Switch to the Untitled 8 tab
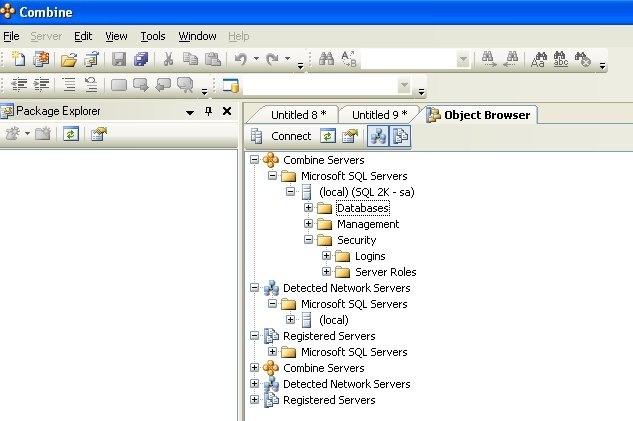This screenshot has width=633, height=421. pos(296,115)
